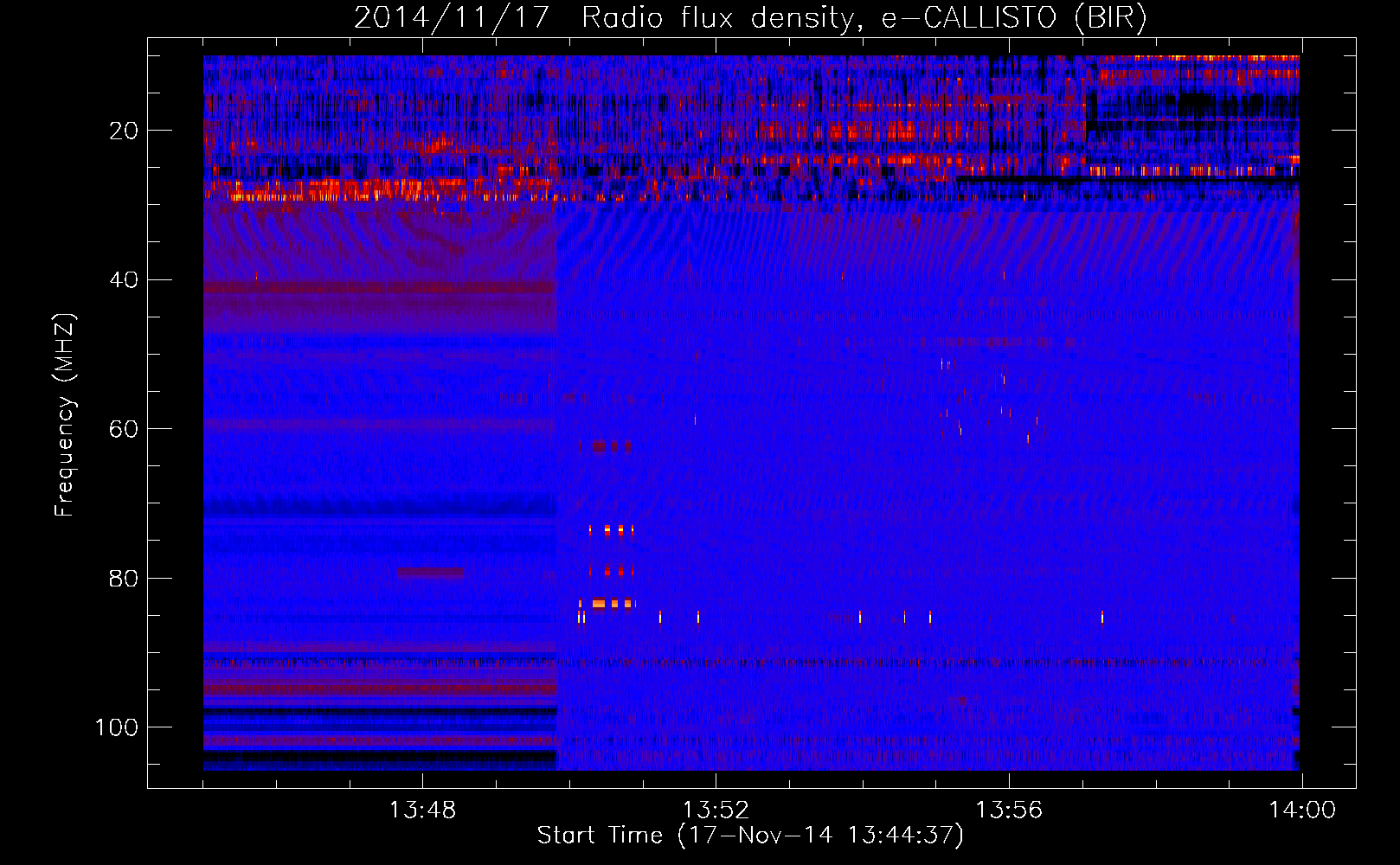Click the '14:00' time tick label
The image size is (1400, 865).
(x=1302, y=811)
